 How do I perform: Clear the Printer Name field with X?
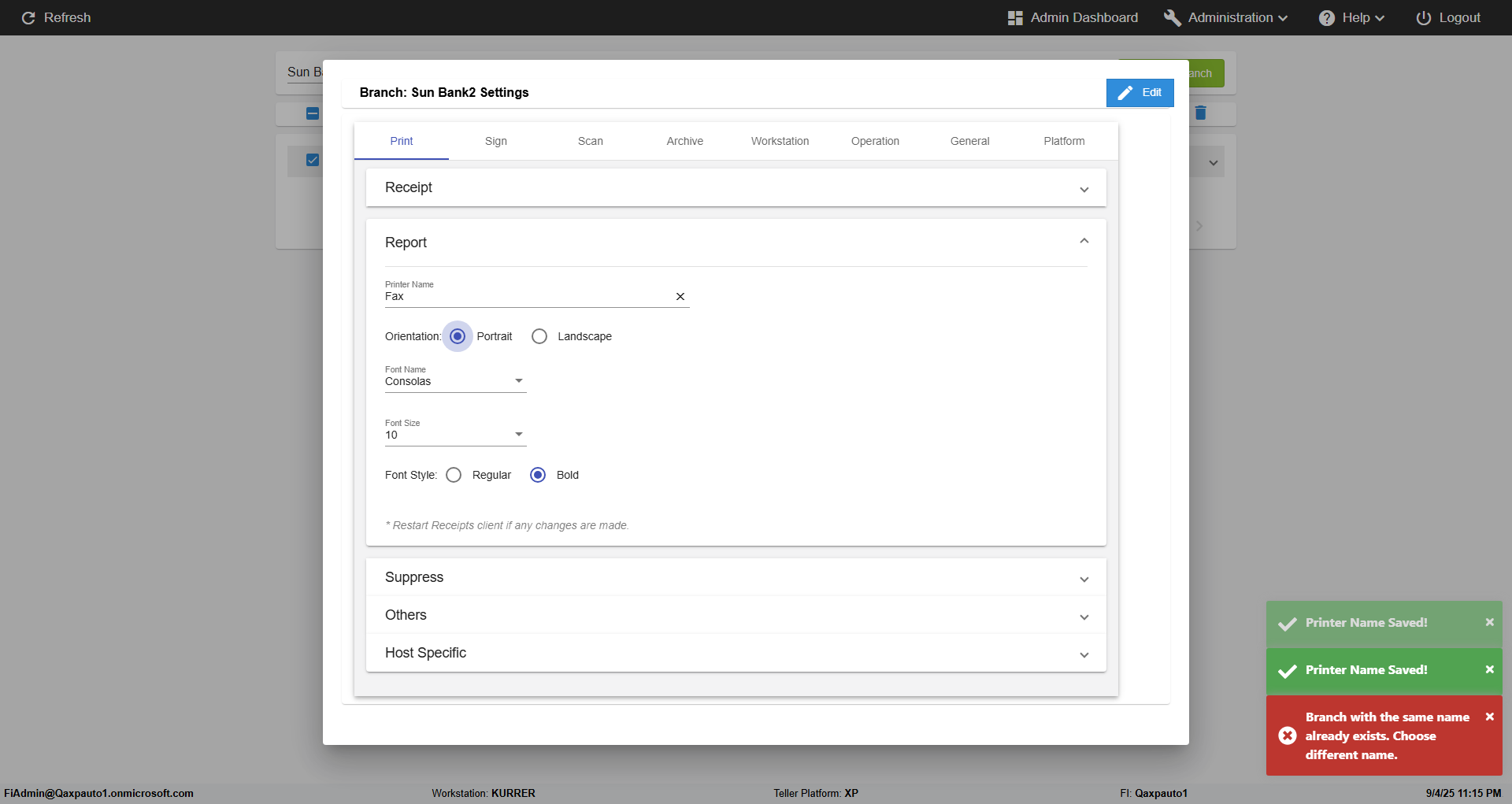(x=680, y=297)
